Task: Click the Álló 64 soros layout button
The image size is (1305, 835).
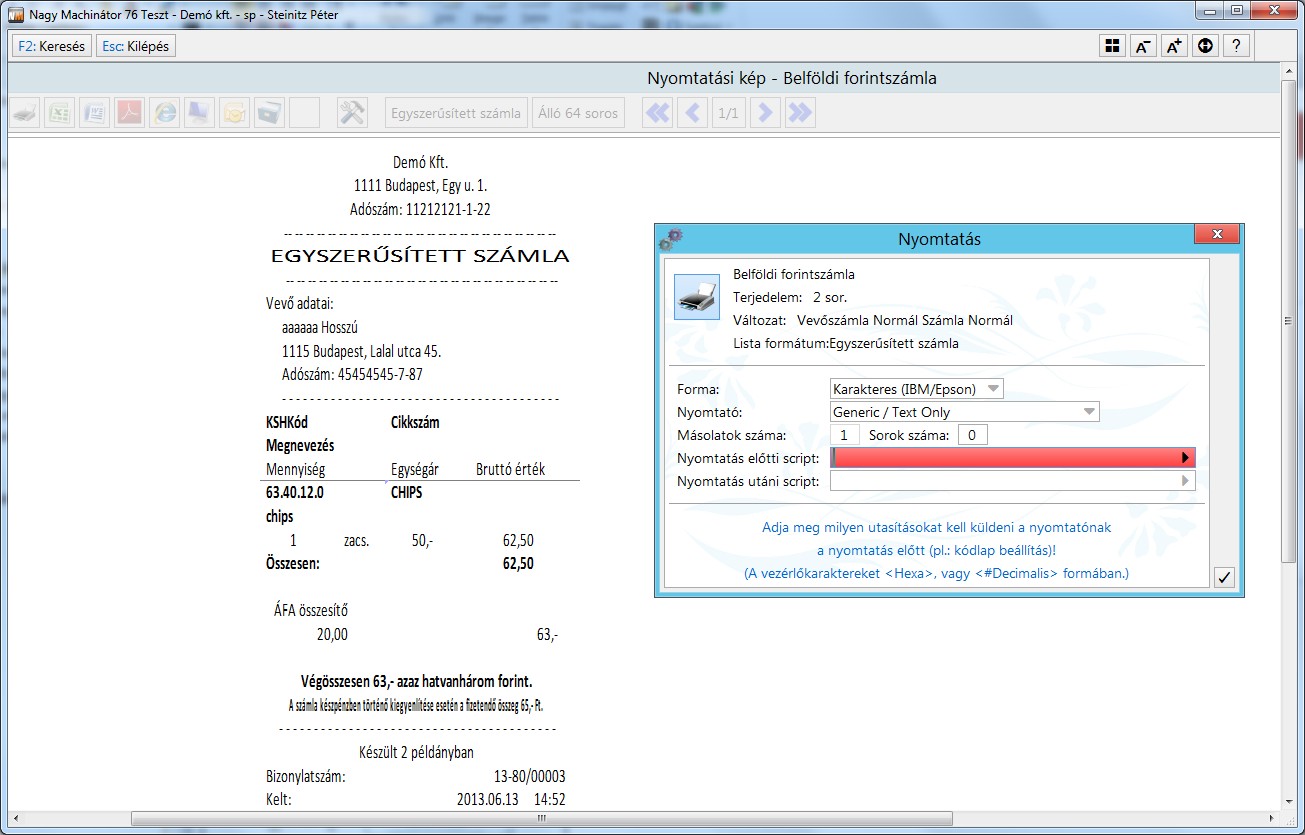Action: point(577,113)
